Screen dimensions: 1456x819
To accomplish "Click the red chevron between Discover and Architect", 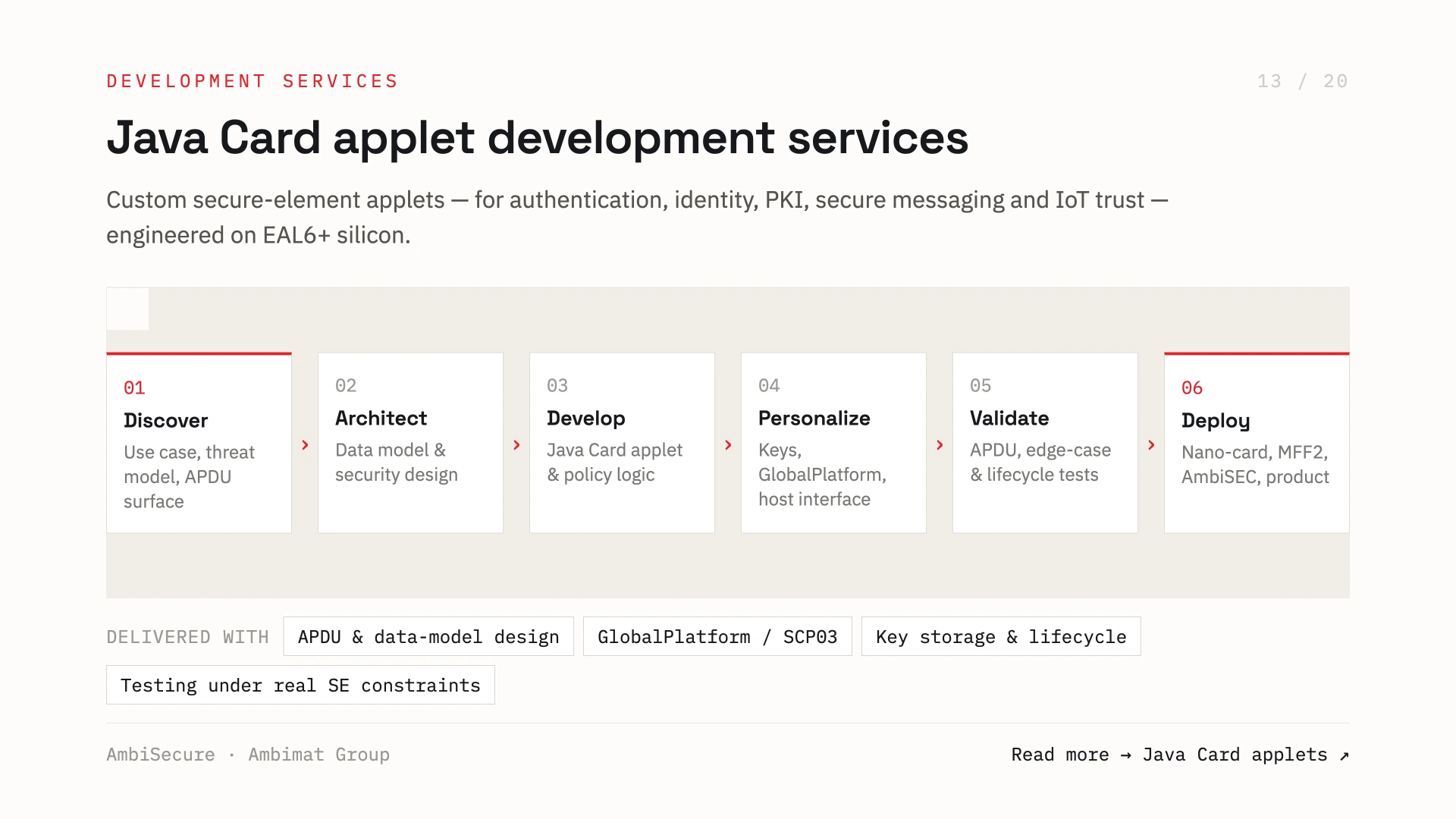I will (x=305, y=445).
